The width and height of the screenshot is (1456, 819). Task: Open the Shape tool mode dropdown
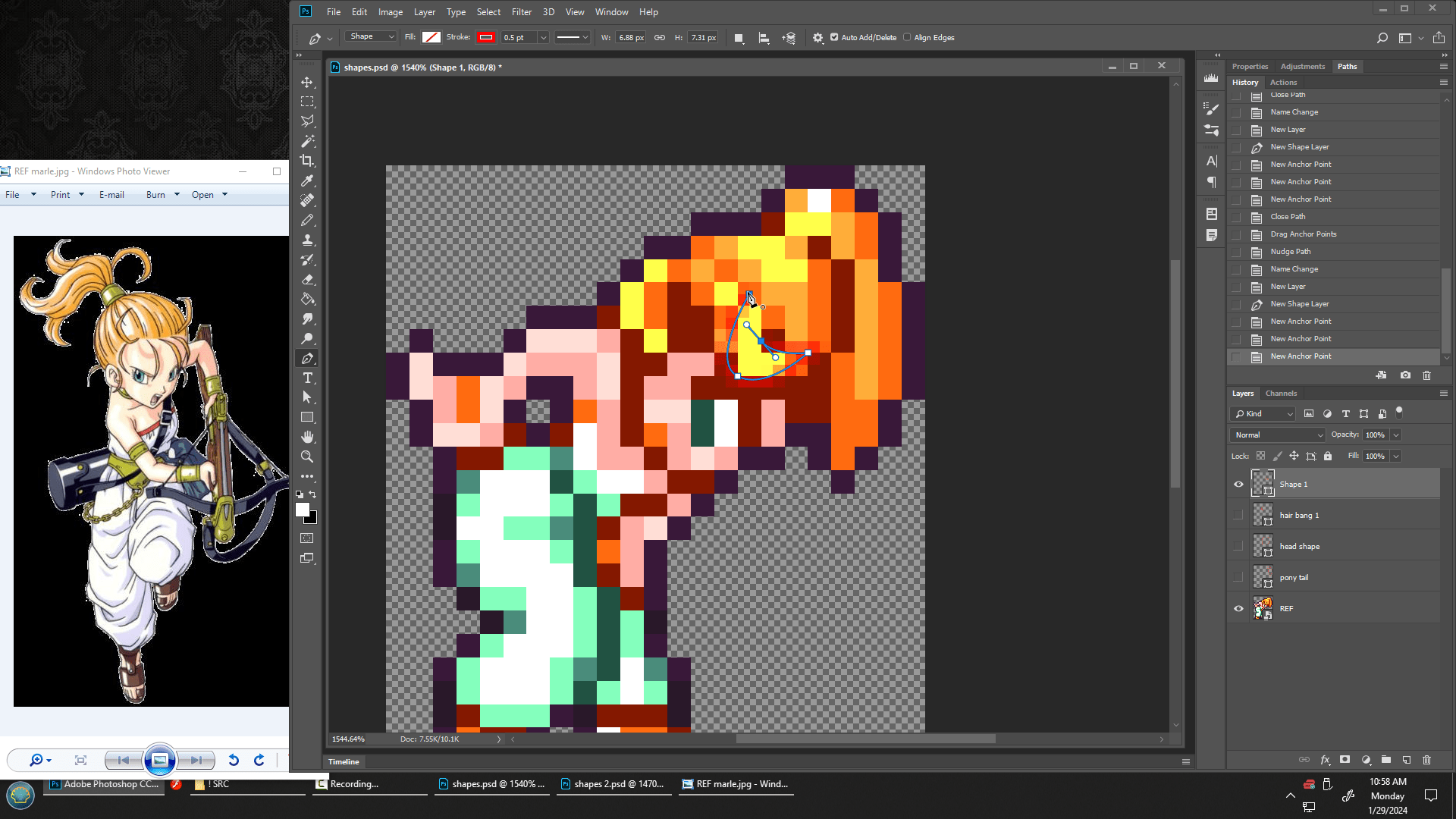tap(371, 36)
